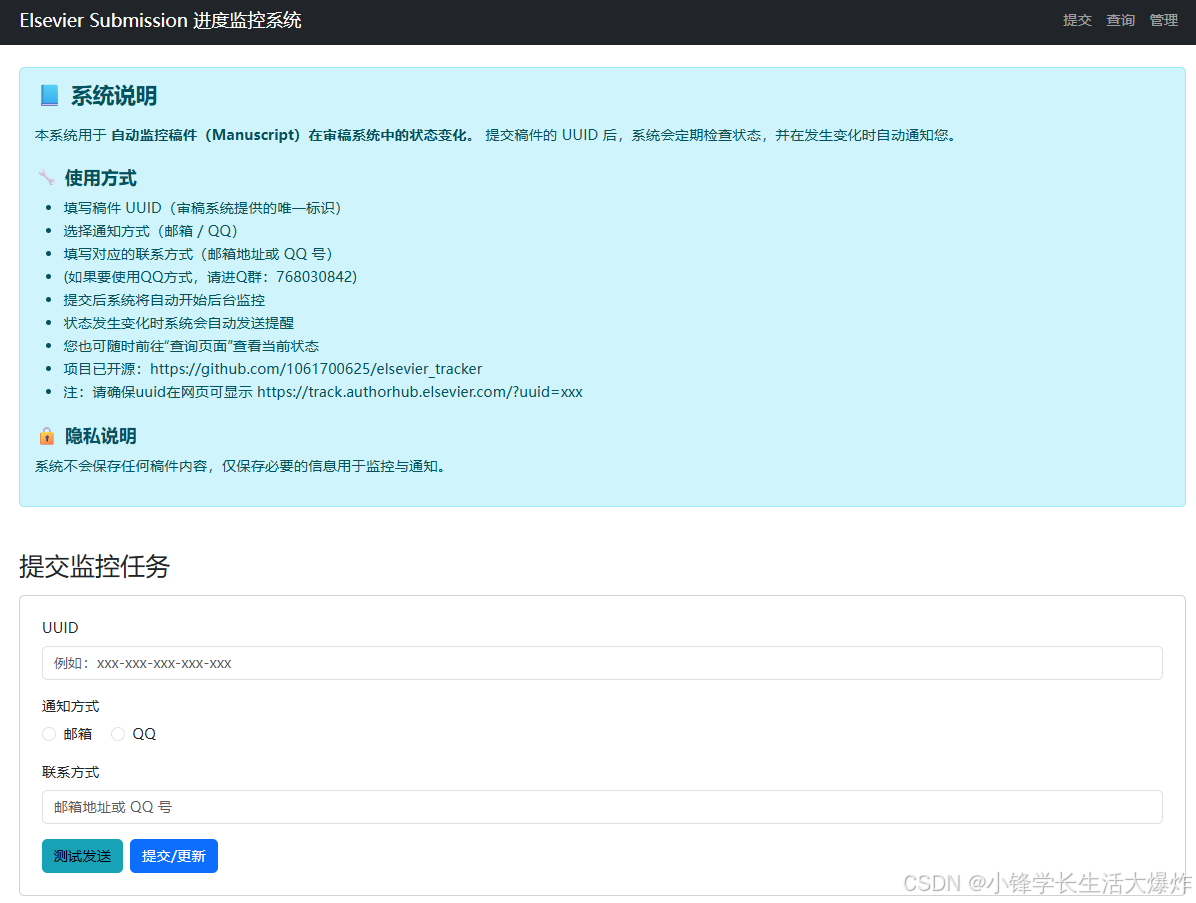Click the 提交监控任务 heading
1196x903 pixels.
[x=95, y=566]
